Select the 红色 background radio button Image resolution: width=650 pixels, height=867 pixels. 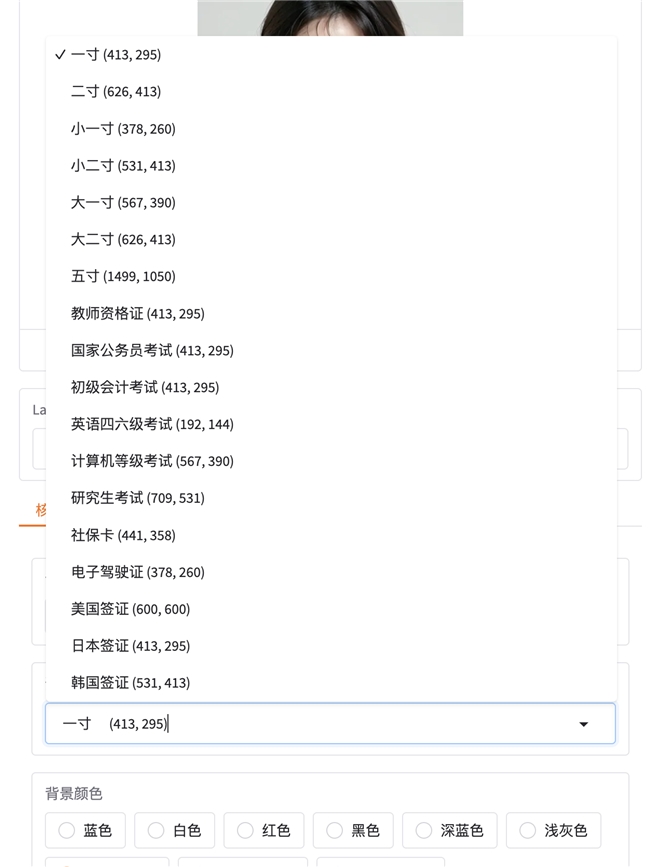(x=245, y=830)
